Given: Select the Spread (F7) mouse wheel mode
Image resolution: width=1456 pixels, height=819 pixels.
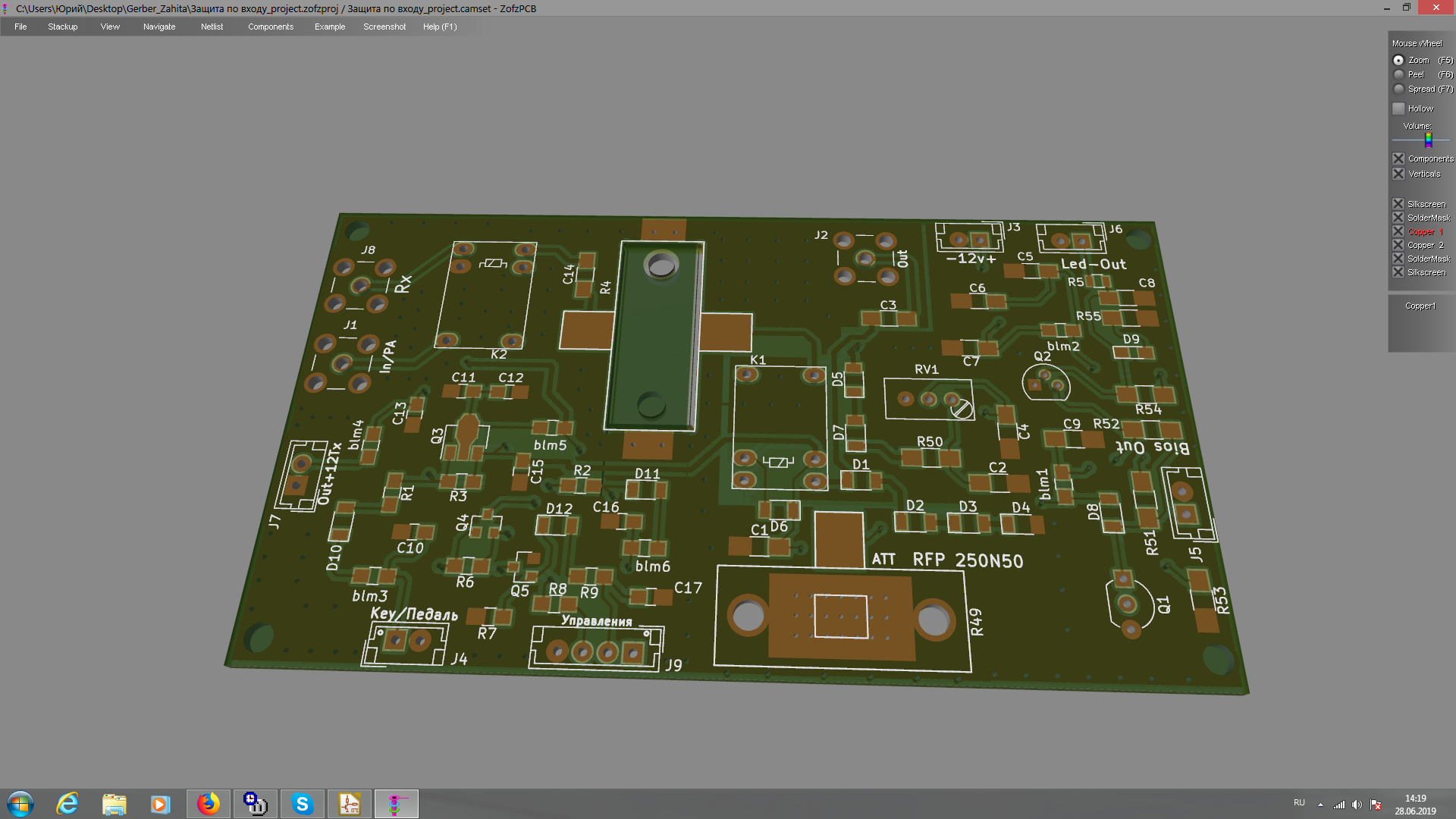Looking at the screenshot, I should pos(1399,89).
